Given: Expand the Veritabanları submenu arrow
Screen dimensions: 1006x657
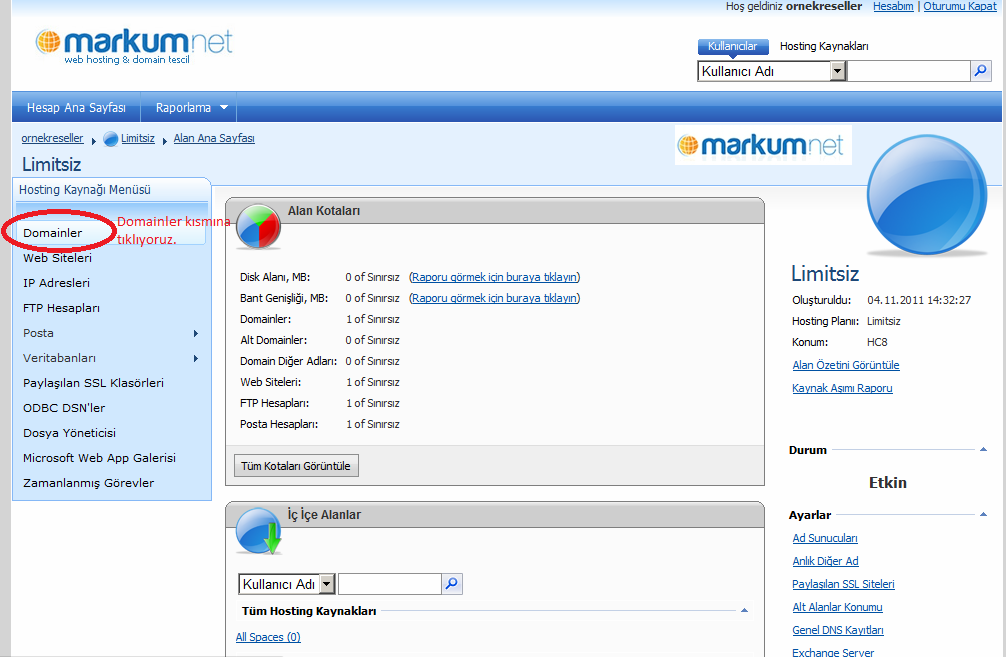Looking at the screenshot, I should coord(196,359).
